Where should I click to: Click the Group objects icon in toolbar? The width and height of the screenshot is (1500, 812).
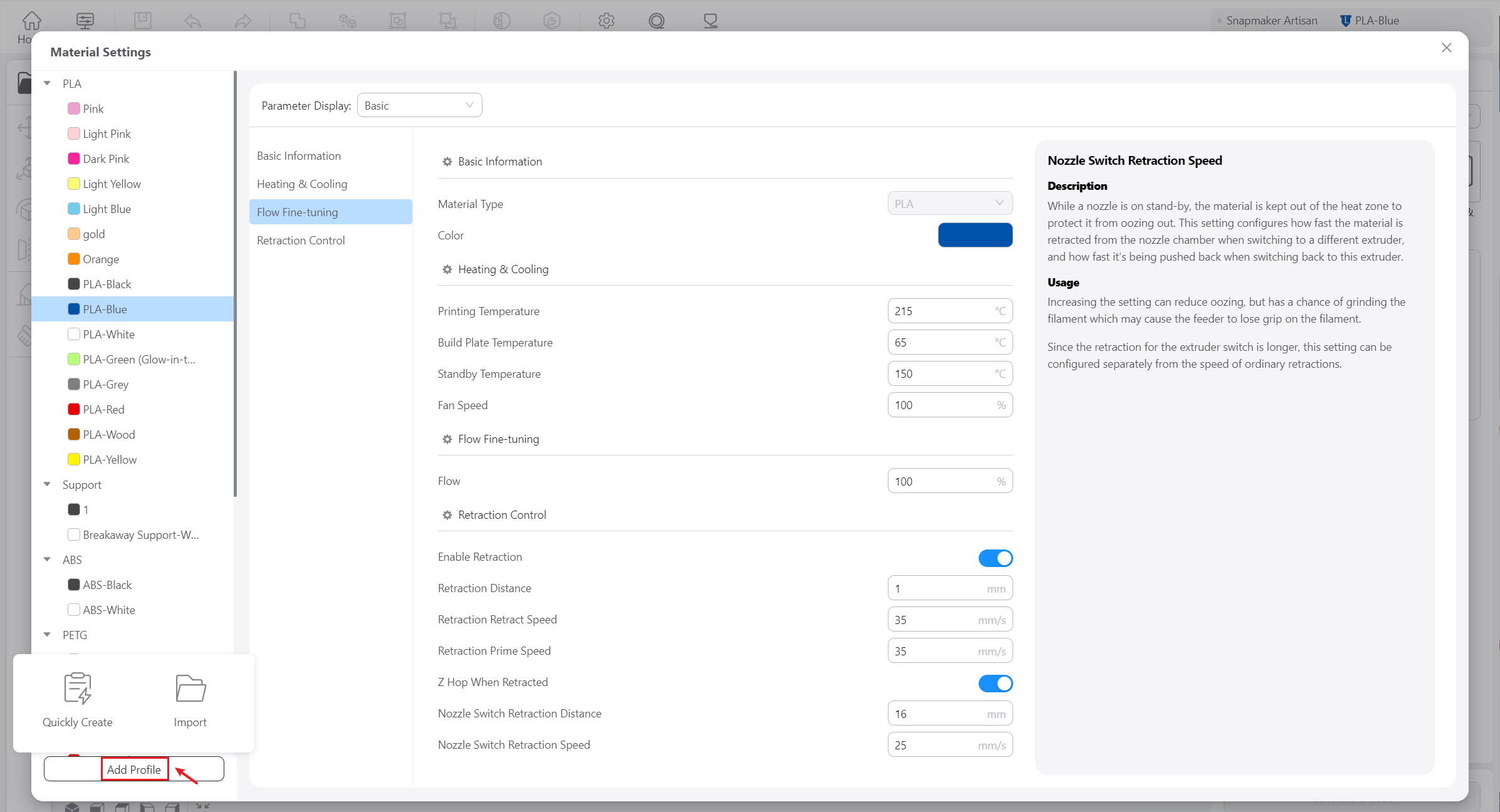pos(398,21)
